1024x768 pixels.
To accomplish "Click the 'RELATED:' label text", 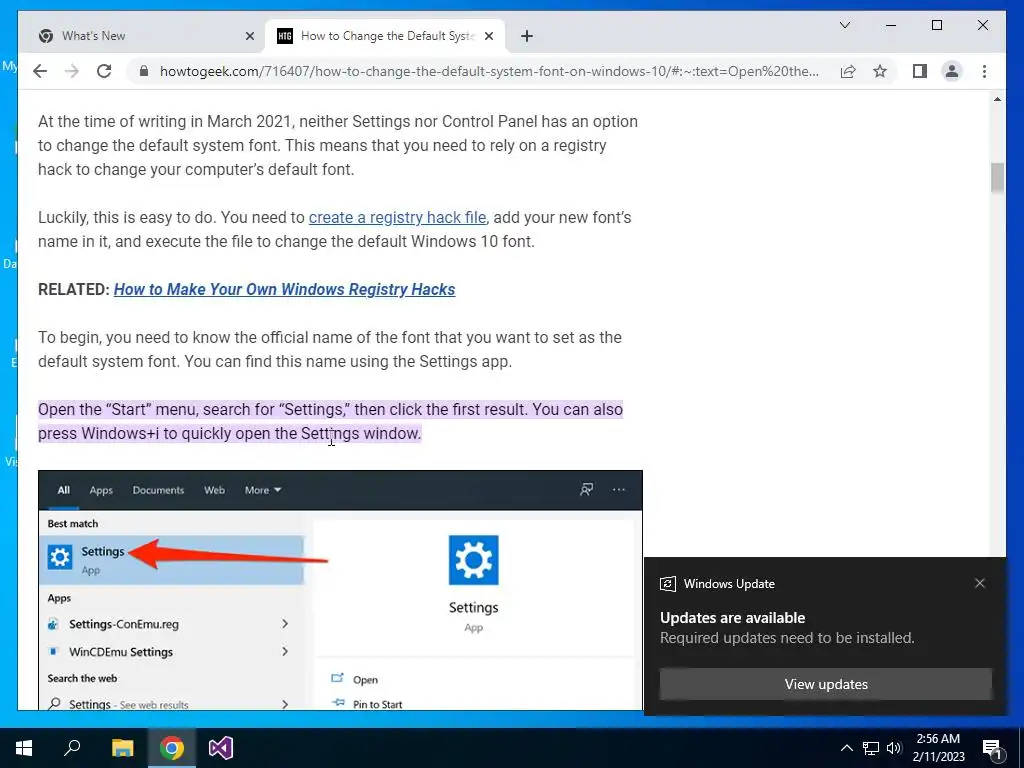I will tap(74, 289).
